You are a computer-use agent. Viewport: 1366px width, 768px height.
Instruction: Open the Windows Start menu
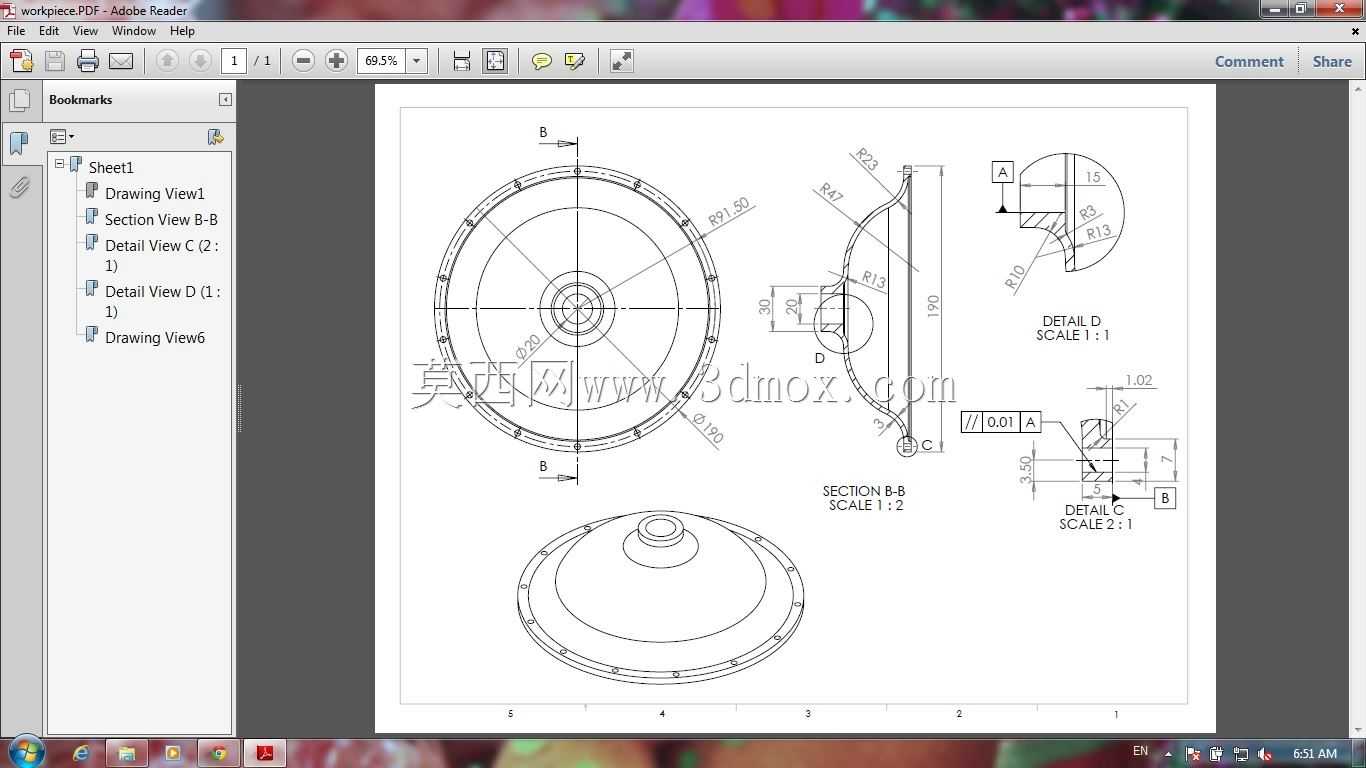(25, 752)
